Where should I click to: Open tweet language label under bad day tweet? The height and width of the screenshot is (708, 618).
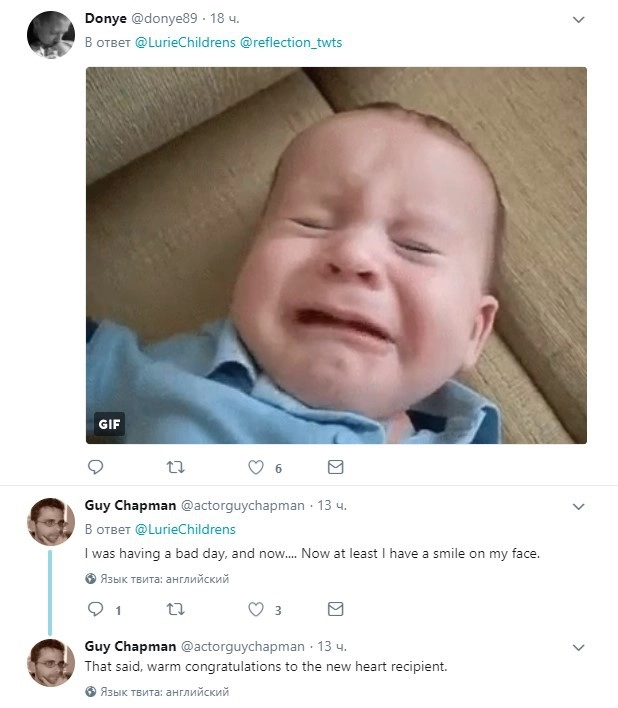(158, 579)
